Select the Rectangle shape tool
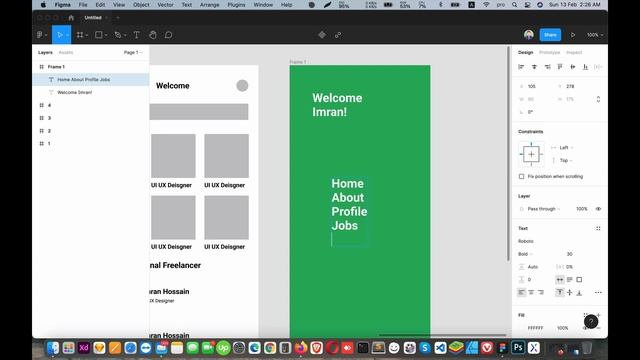 99,35
